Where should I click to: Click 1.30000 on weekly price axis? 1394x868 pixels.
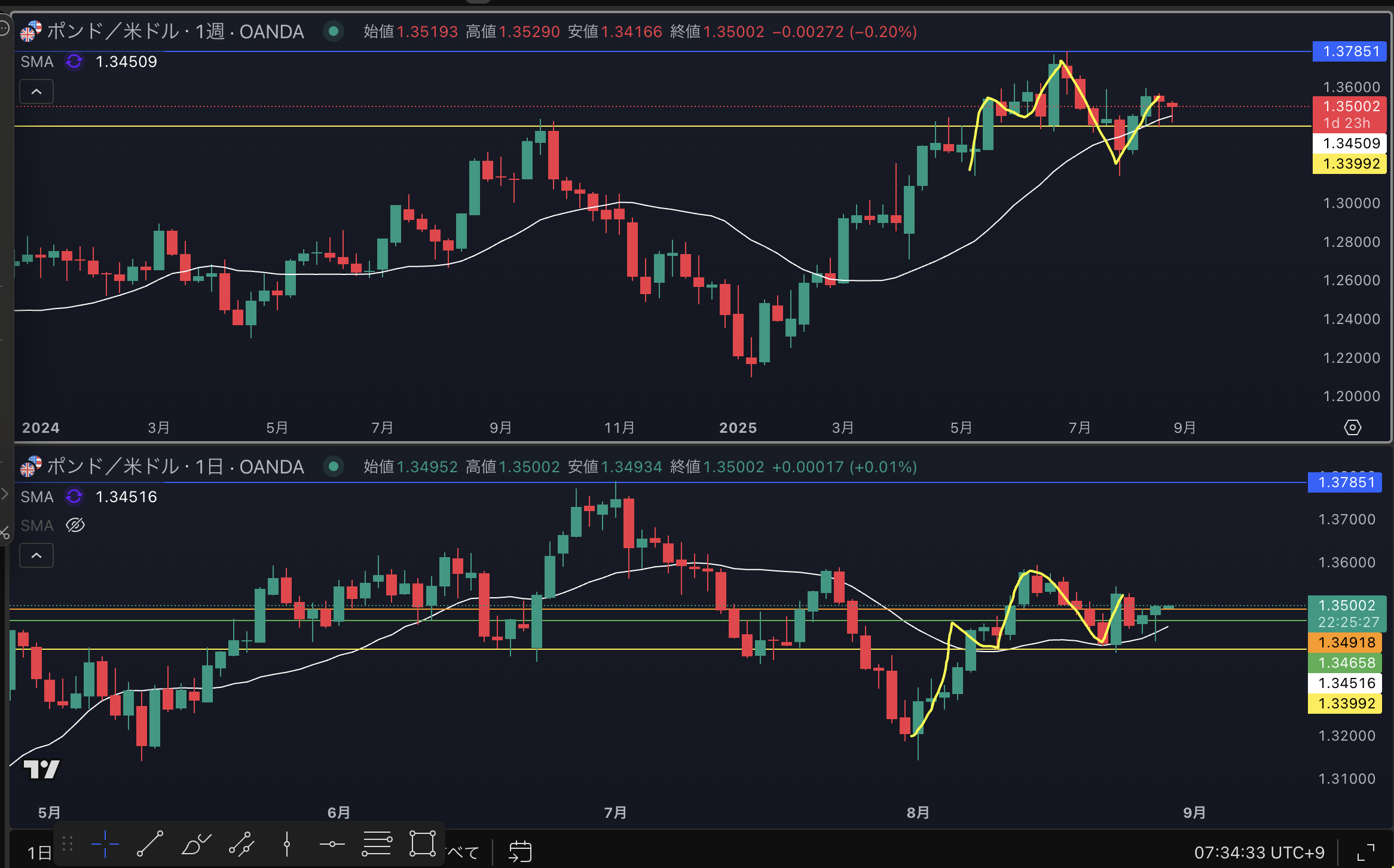(x=1352, y=203)
